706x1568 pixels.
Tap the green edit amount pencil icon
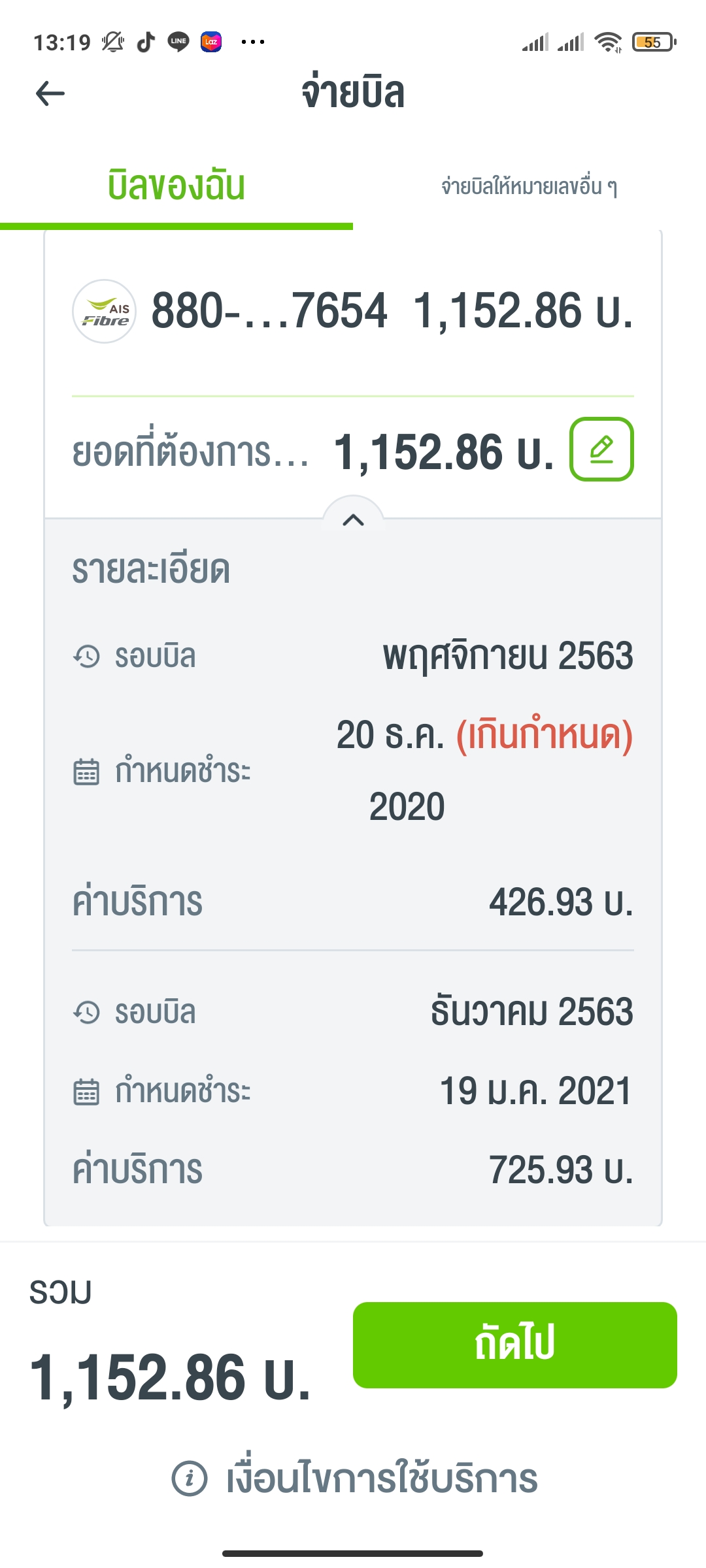click(601, 449)
